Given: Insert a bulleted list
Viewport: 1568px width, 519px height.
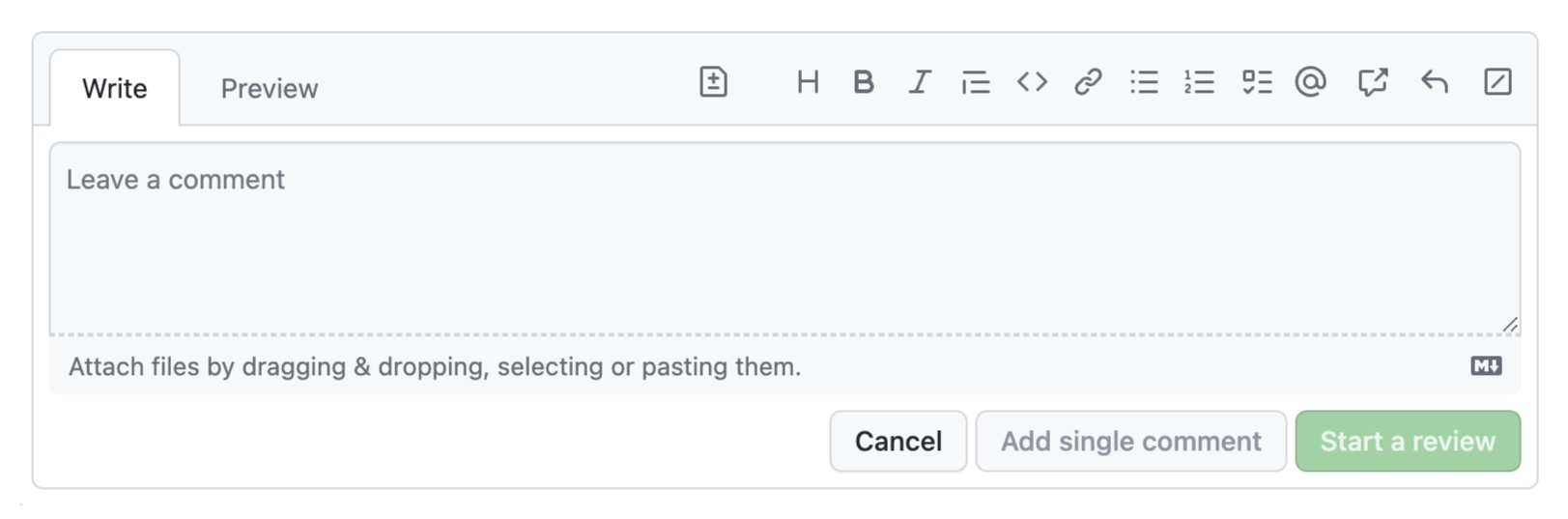Looking at the screenshot, I should [1144, 82].
